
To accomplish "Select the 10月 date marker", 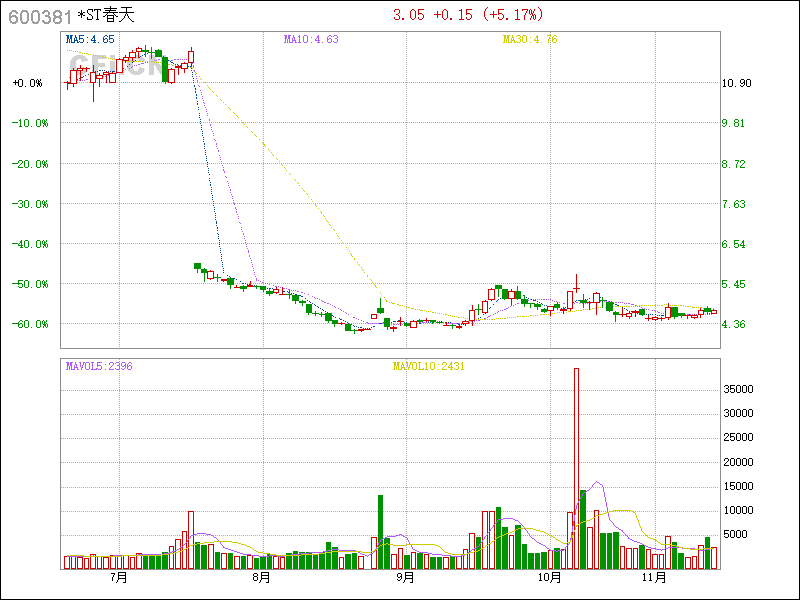I will point(548,577).
